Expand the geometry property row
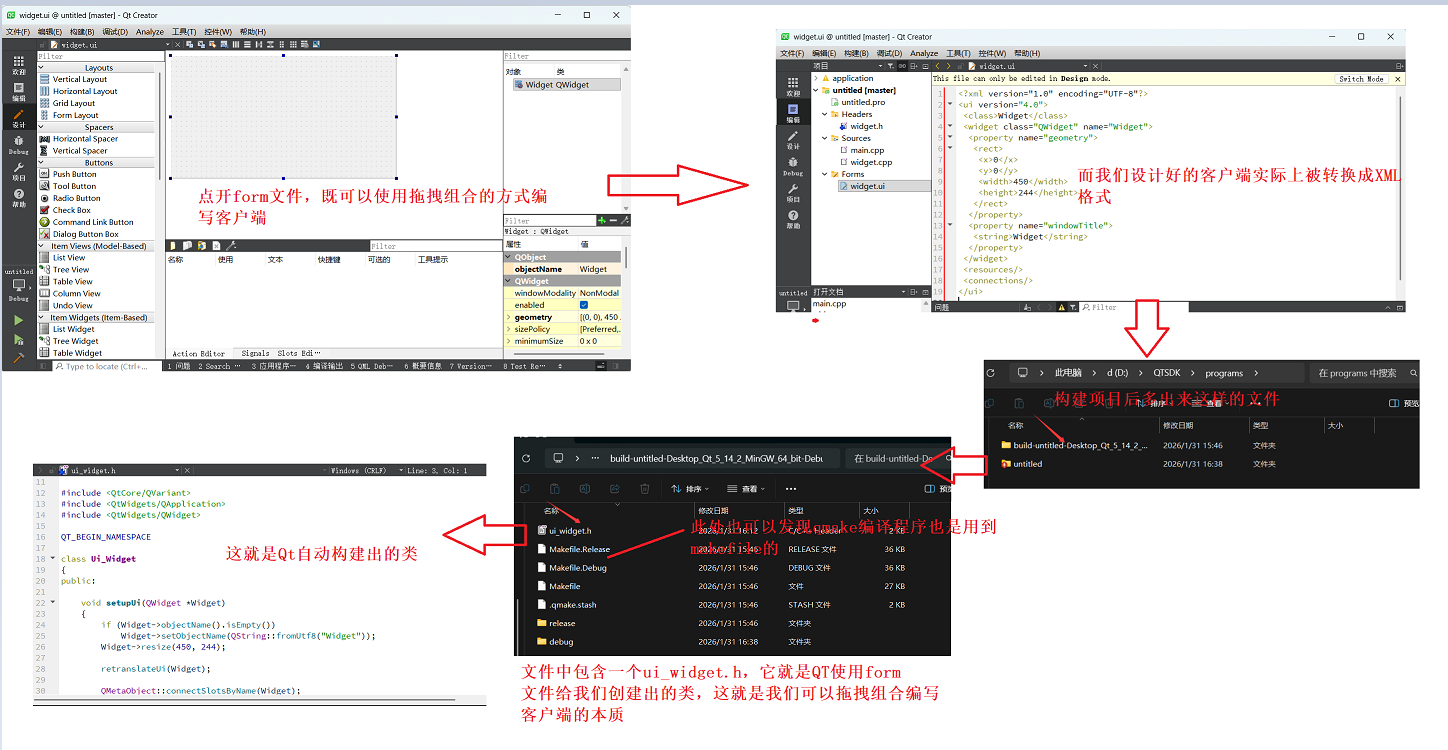Image resolution: width=1448 pixels, height=750 pixels. tap(508, 317)
